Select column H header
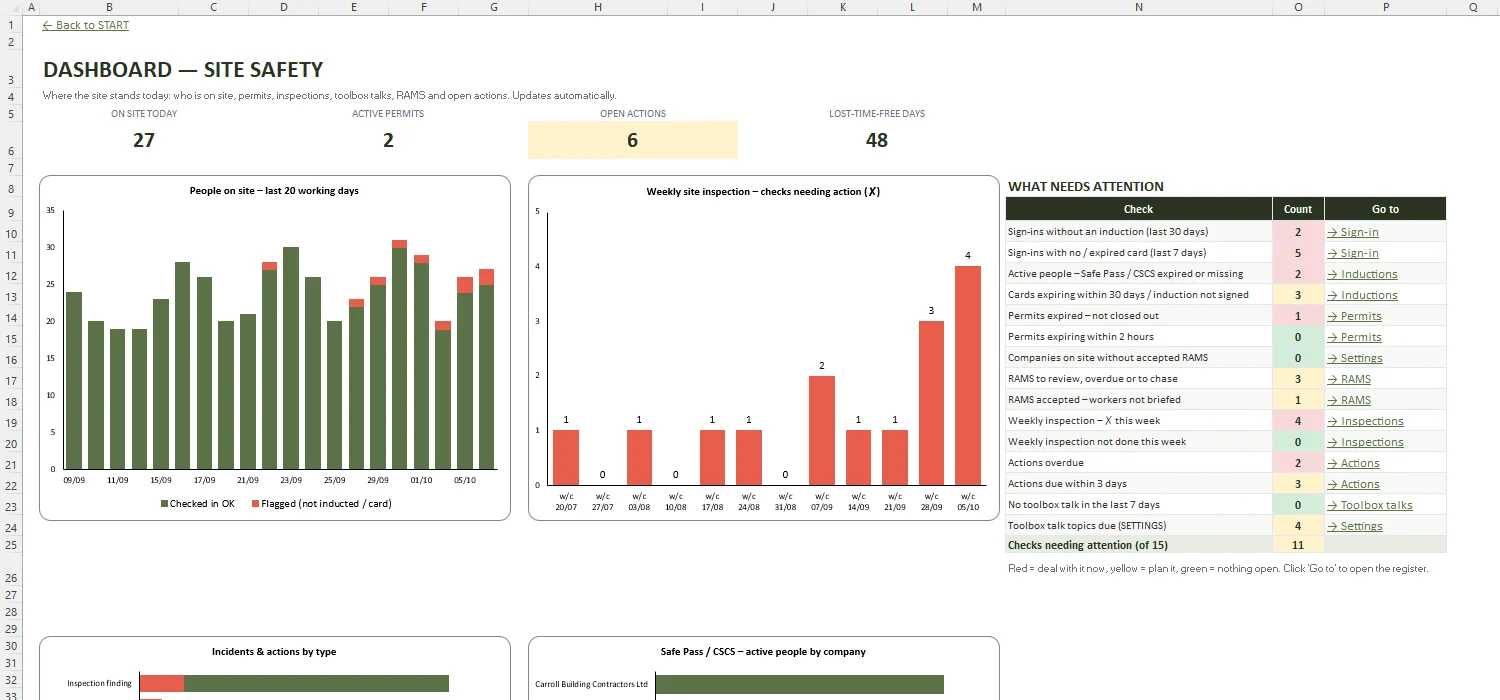1500x700 pixels. tap(598, 7)
